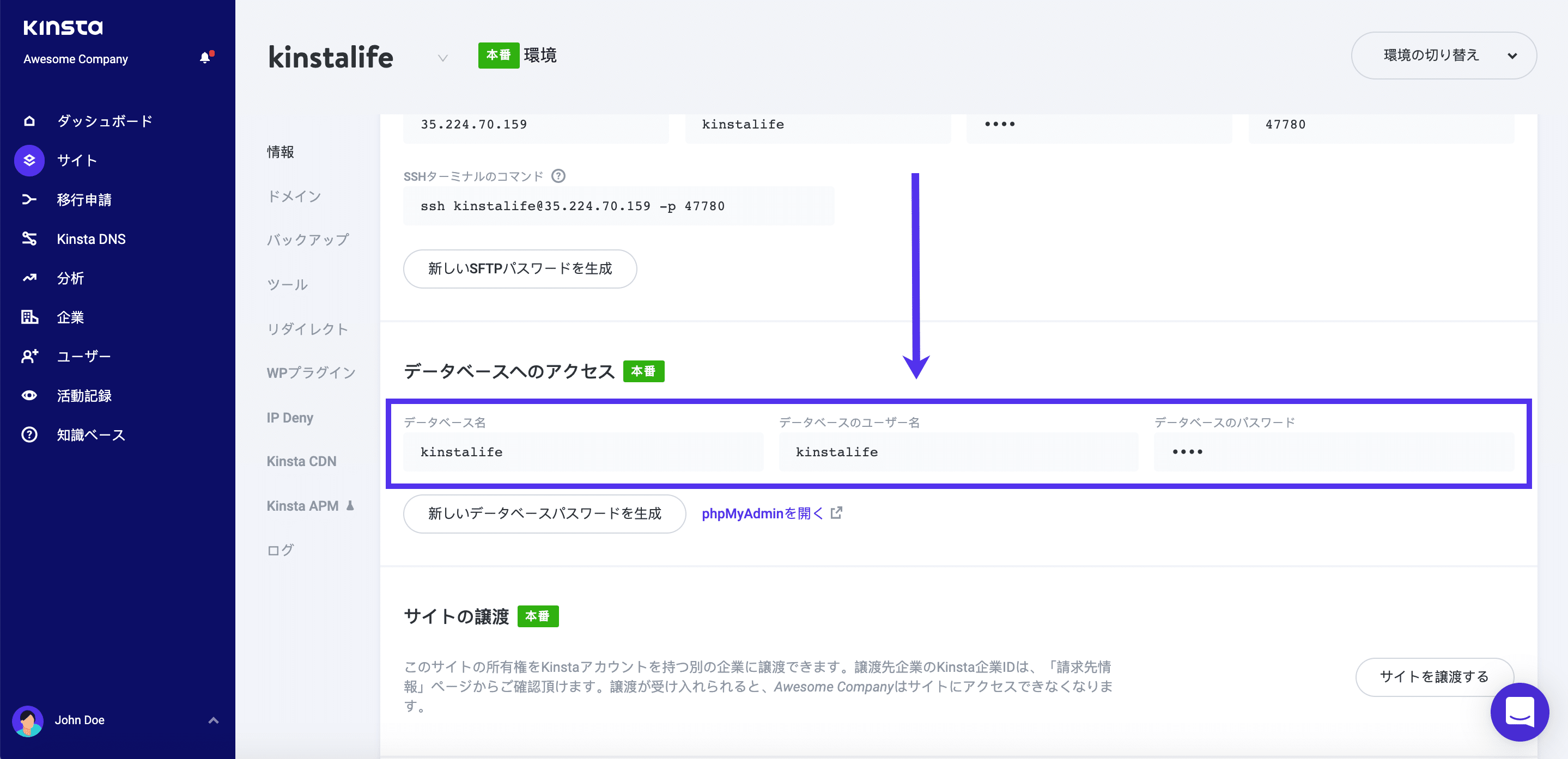Open 活動記録 menu item
Viewport: 1568px width, 759px height.
(x=84, y=395)
